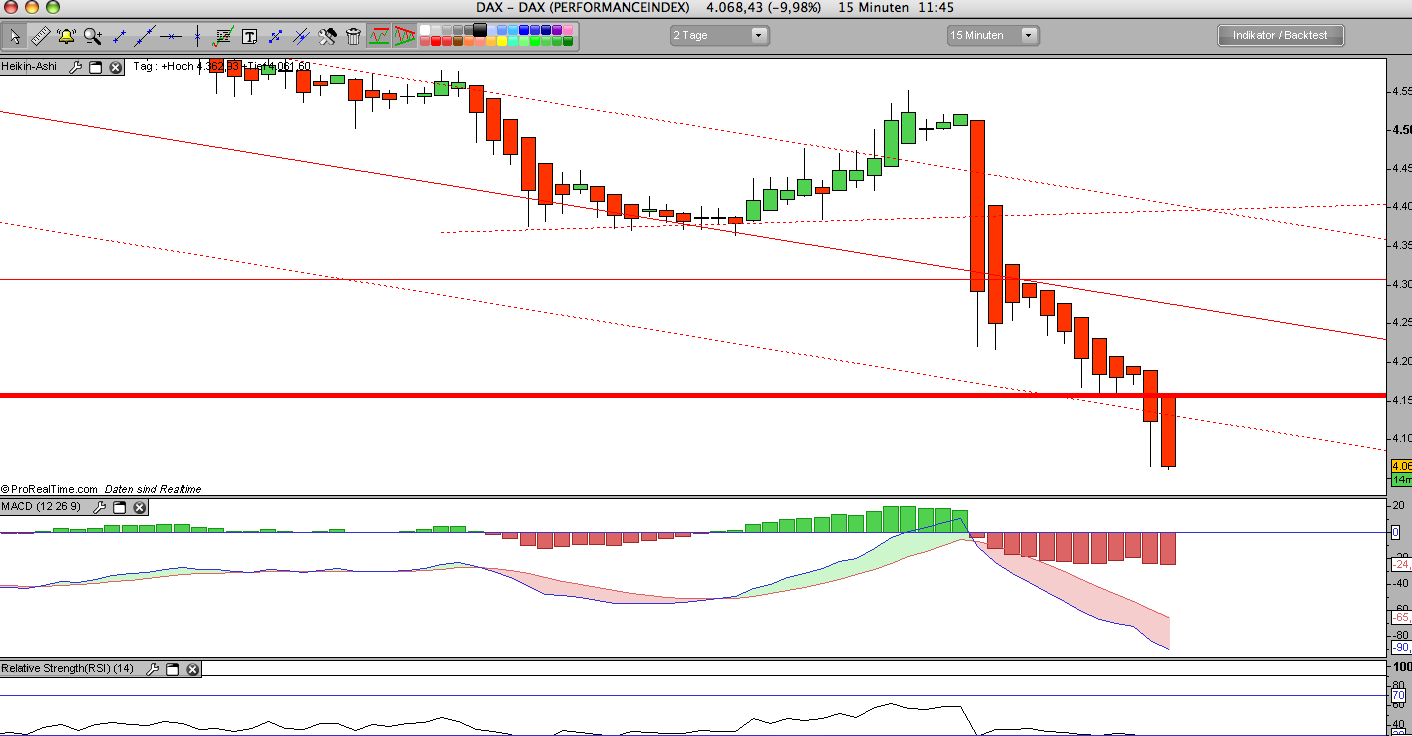Detach the MACD panel window
Image resolution: width=1412 pixels, height=736 pixels.
tap(119, 507)
